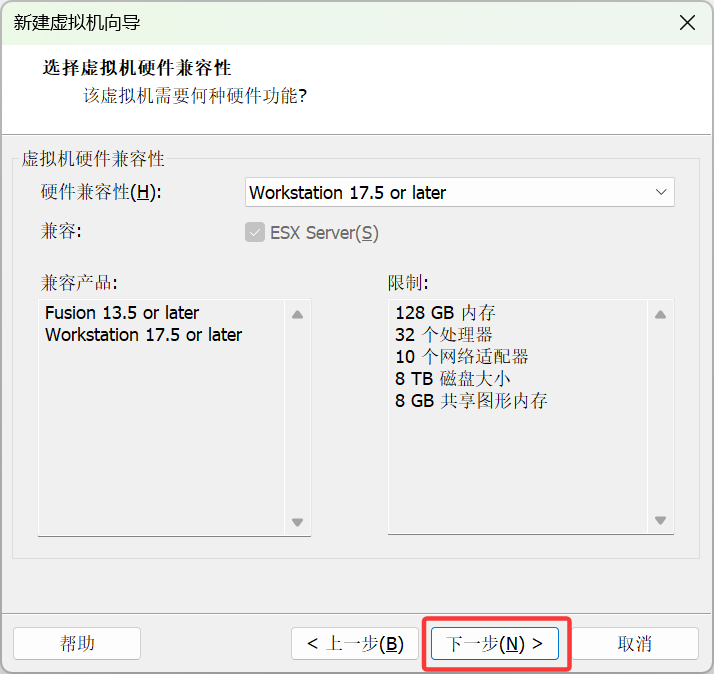Click scroll-up arrow of 限制 list
714x674 pixels.
(x=660, y=314)
